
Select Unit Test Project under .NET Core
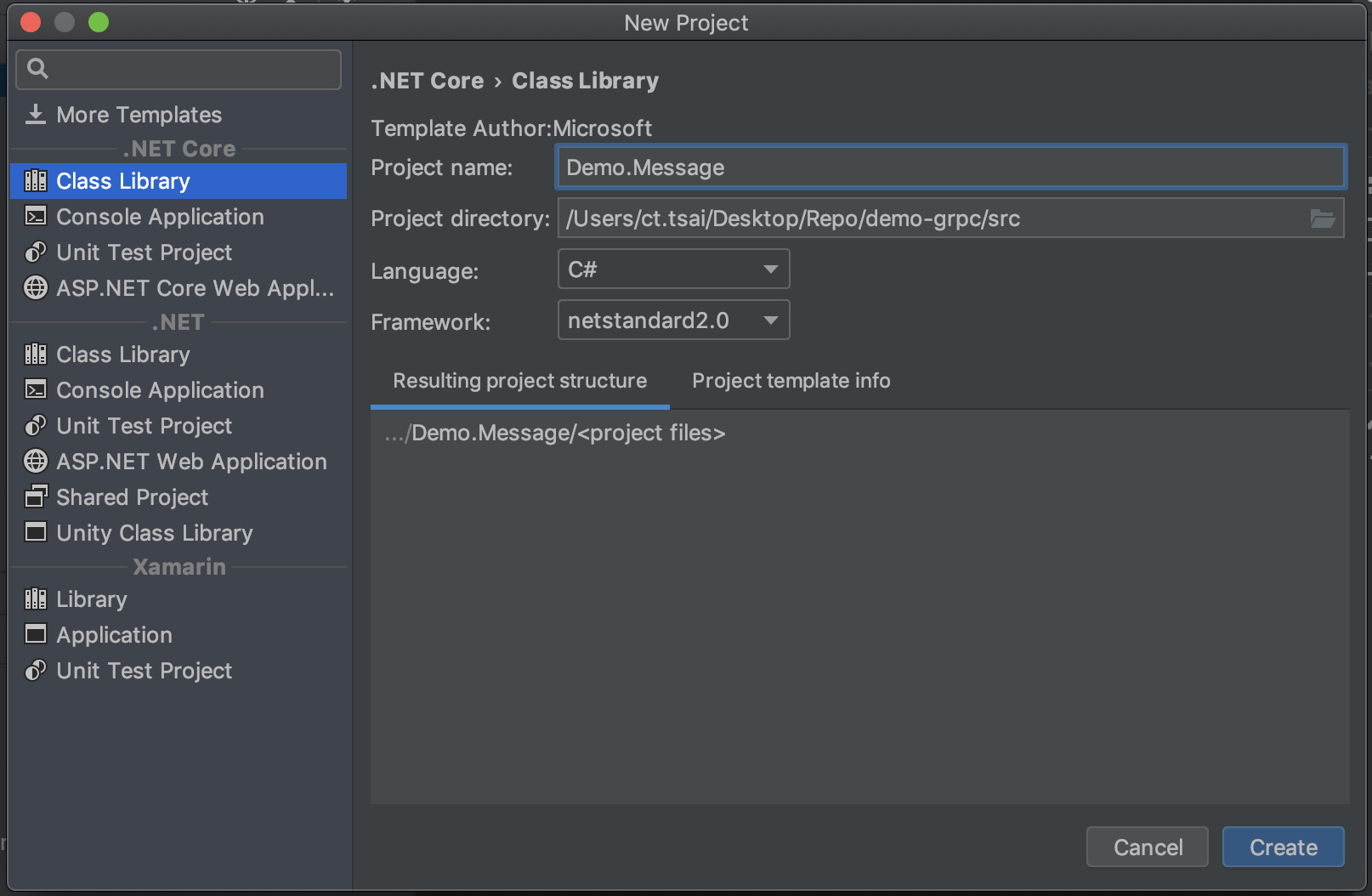pyautogui.click(x=144, y=252)
